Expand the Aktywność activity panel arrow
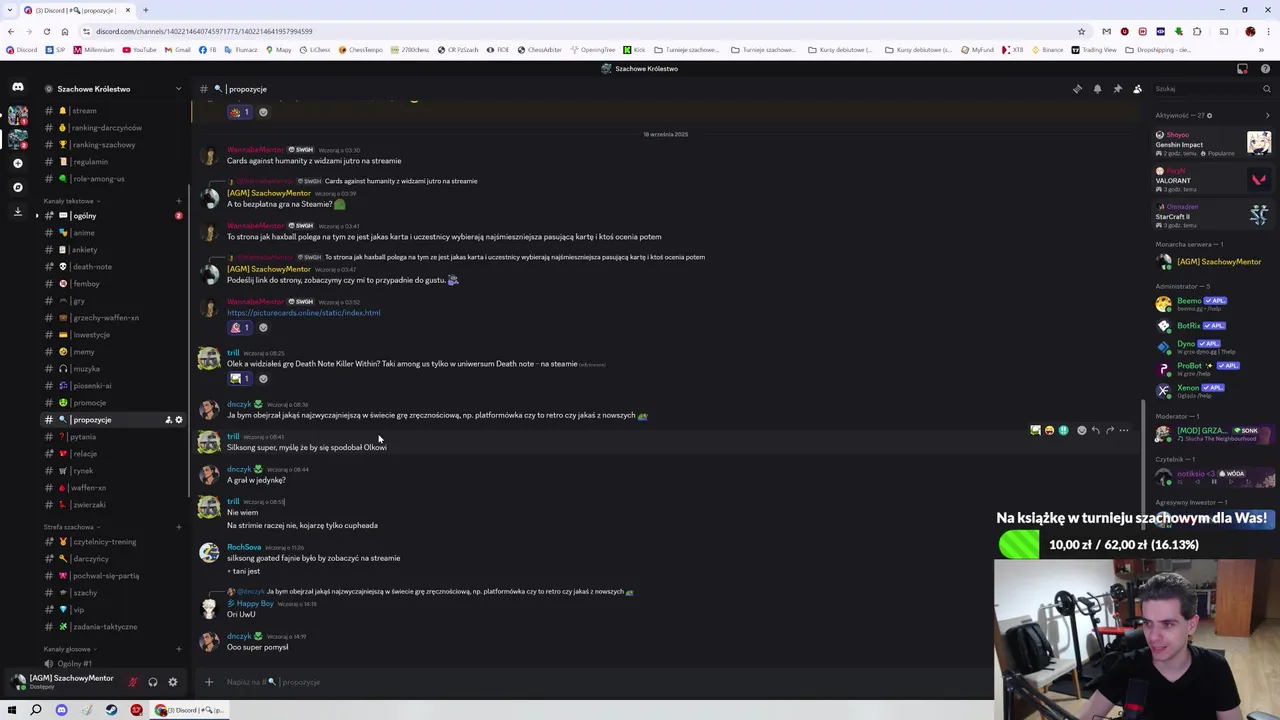 (1267, 115)
